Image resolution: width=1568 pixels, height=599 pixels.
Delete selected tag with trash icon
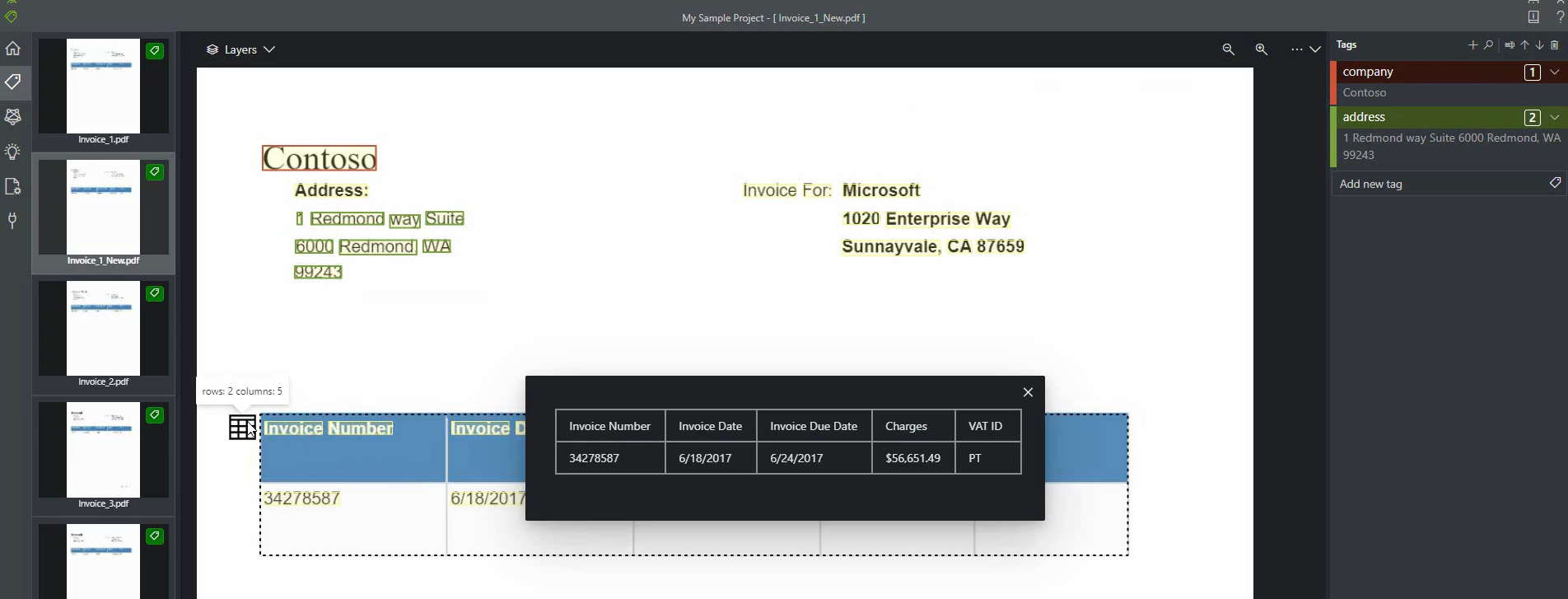[x=1555, y=45]
